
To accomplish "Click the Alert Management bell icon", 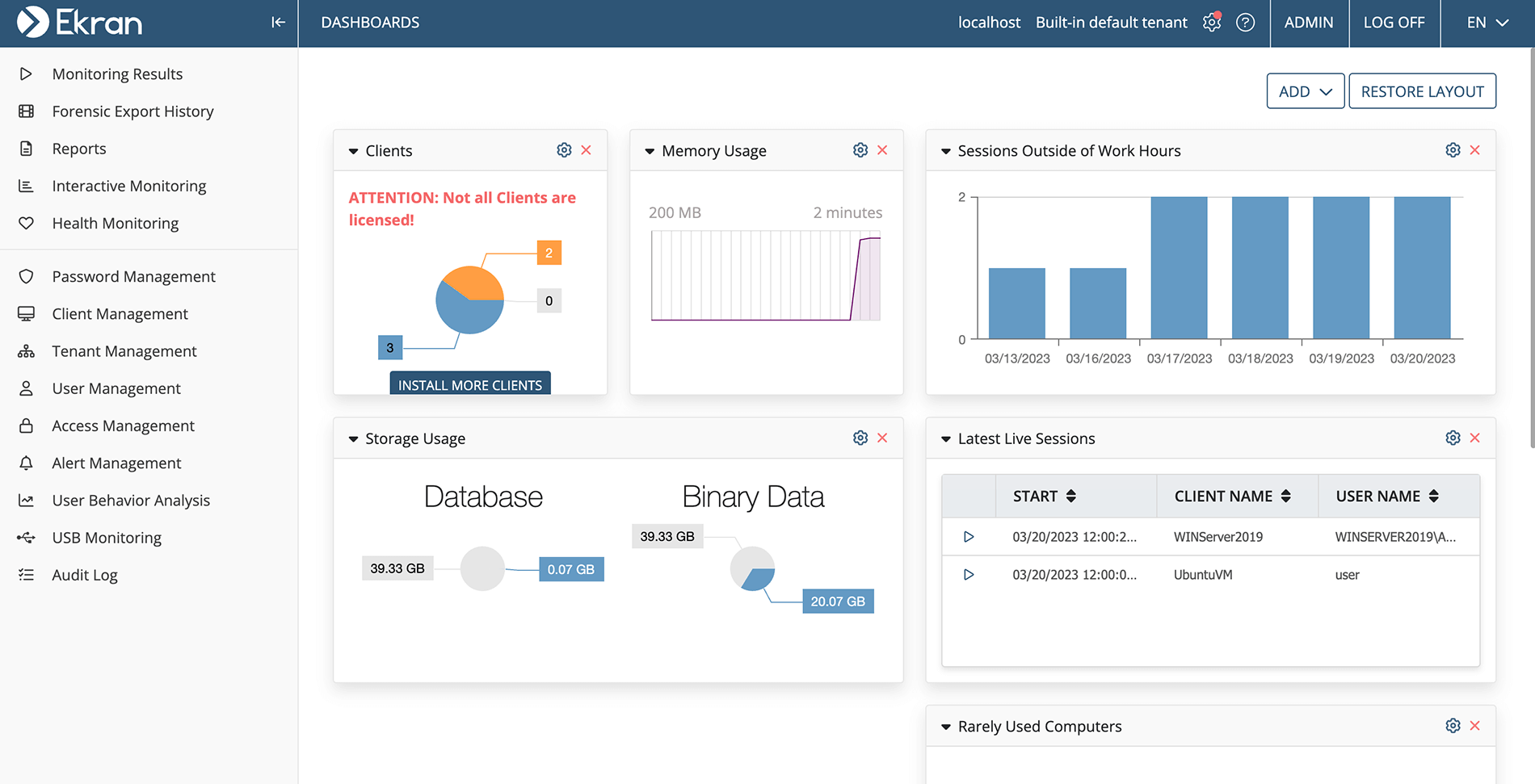I will (x=26, y=463).
